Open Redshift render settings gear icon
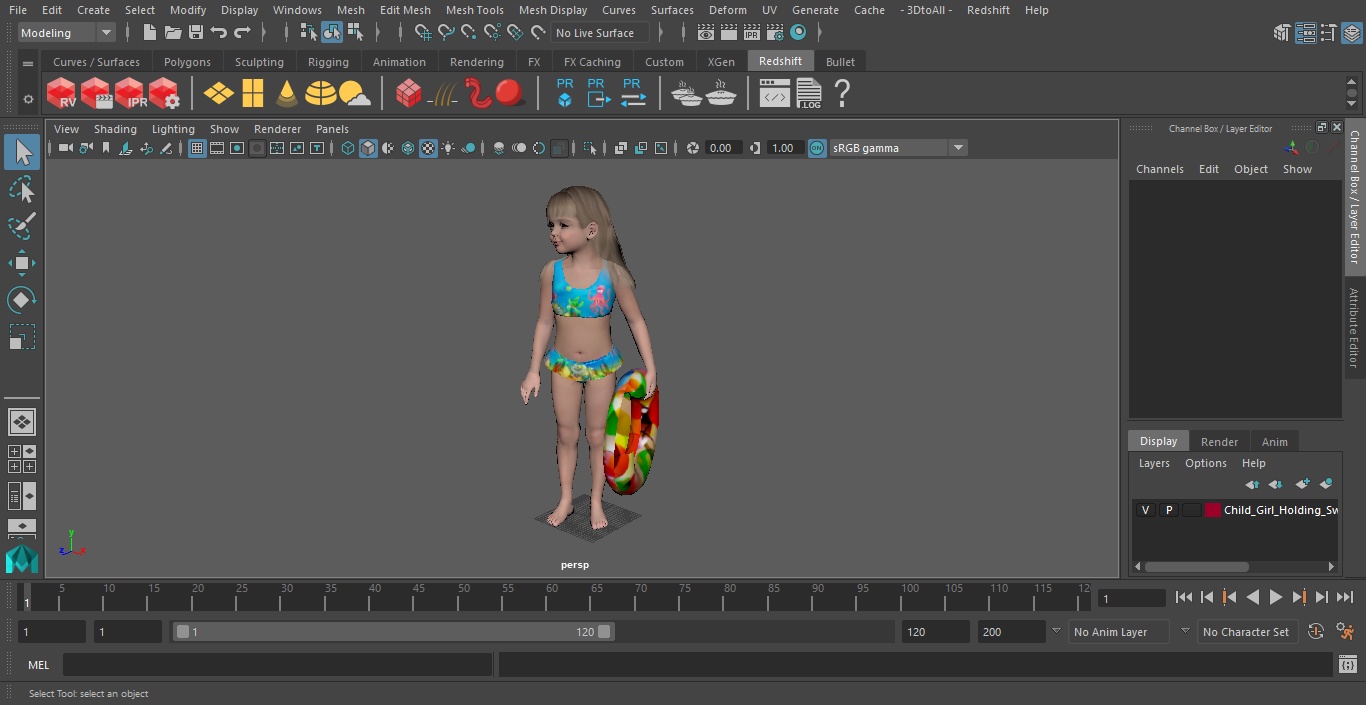Screen dimensions: 1366x705 [164, 94]
